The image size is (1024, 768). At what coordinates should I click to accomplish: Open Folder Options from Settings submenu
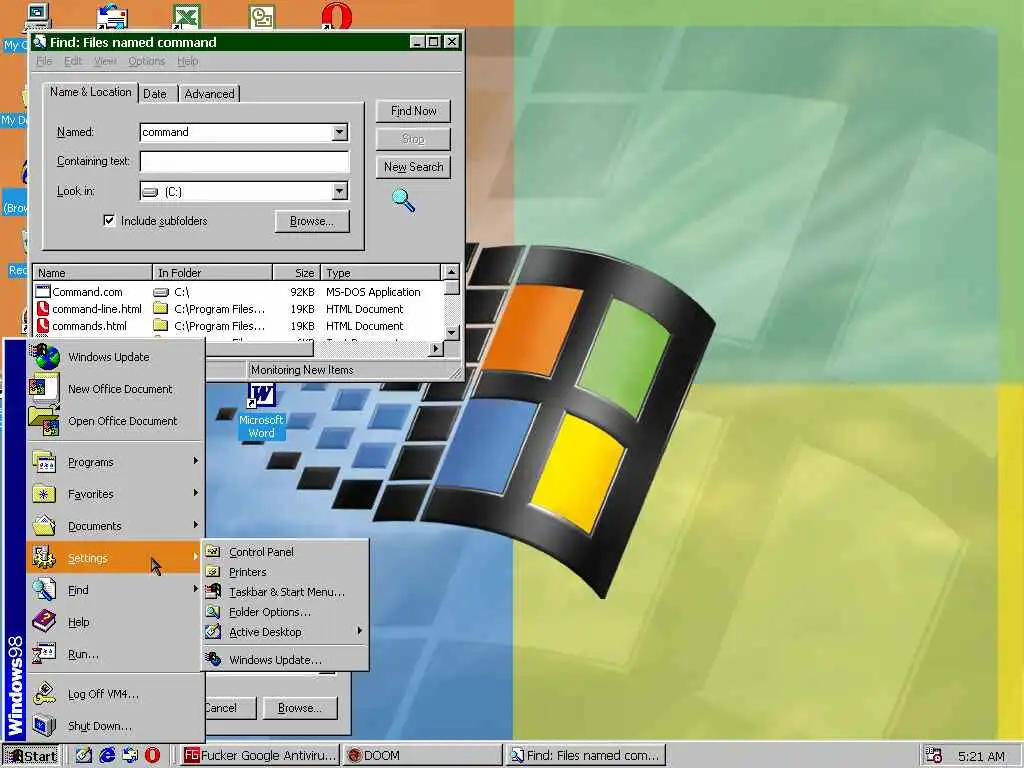[285, 612]
